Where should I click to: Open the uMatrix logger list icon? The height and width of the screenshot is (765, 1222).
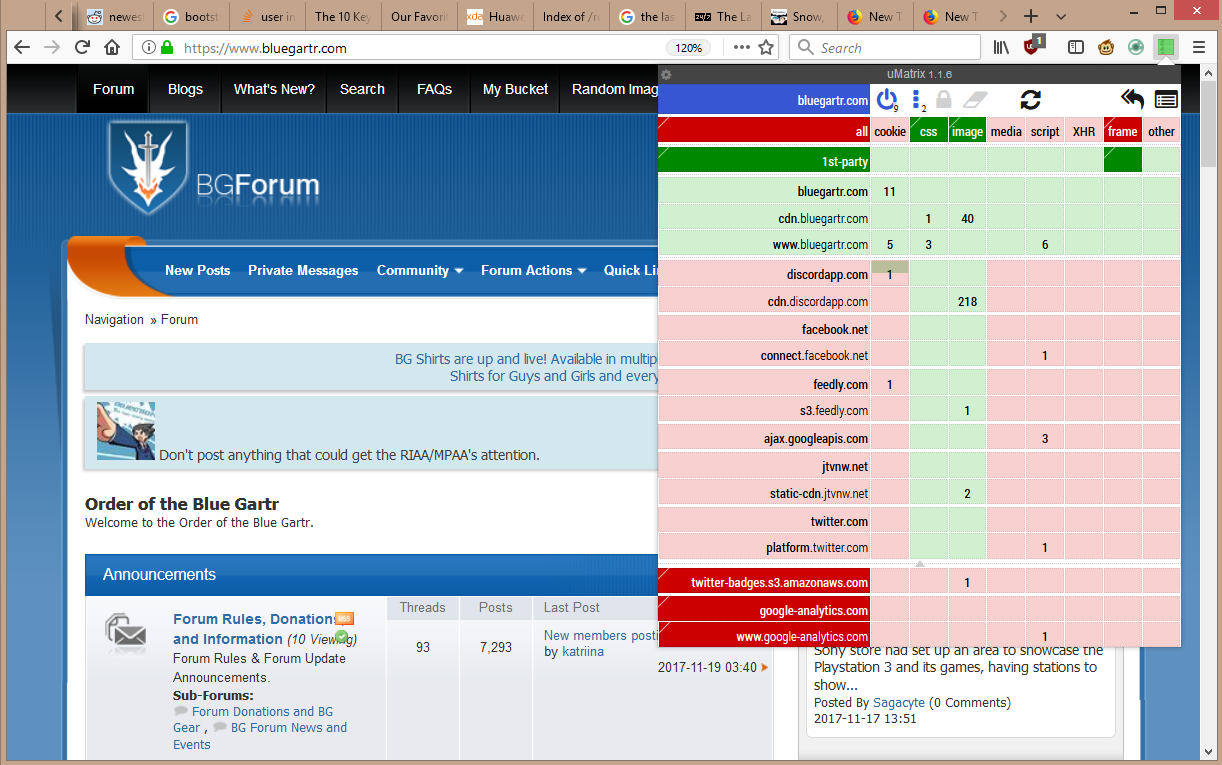click(x=1166, y=99)
